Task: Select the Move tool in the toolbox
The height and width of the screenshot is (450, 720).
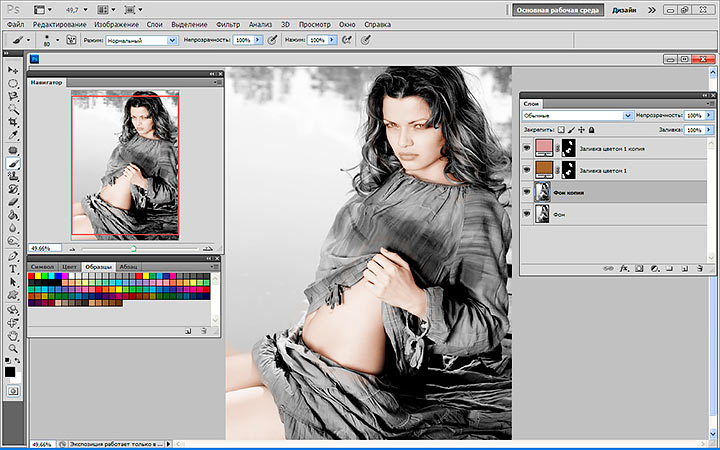Action: [x=13, y=70]
